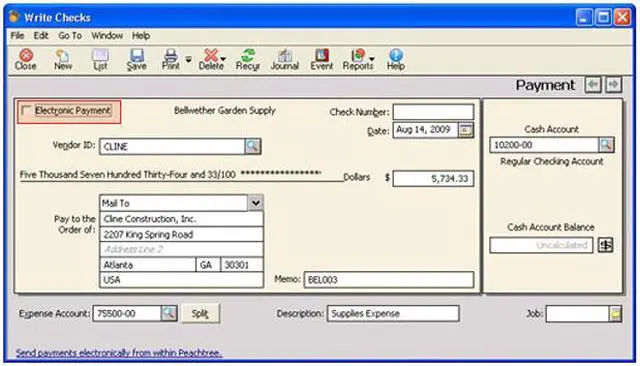Viewport: 640px width, 366px height.
Task: Expand the Print dropdown arrow
Action: coord(189,60)
